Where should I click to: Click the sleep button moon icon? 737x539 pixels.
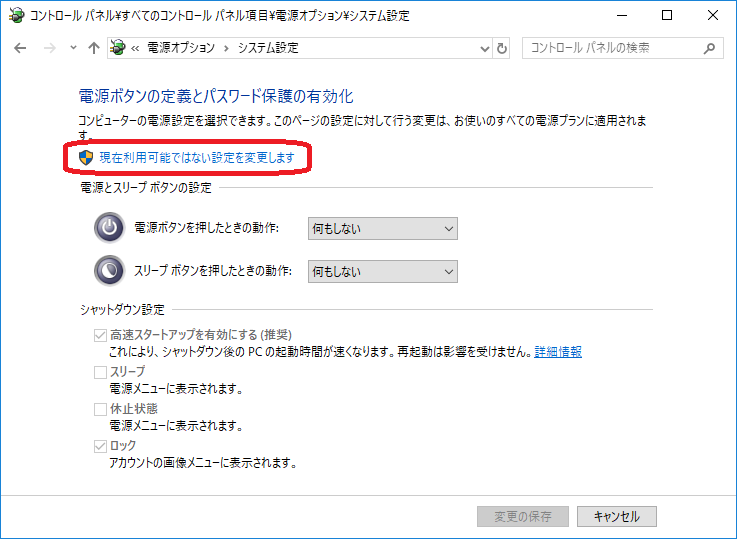tap(110, 271)
